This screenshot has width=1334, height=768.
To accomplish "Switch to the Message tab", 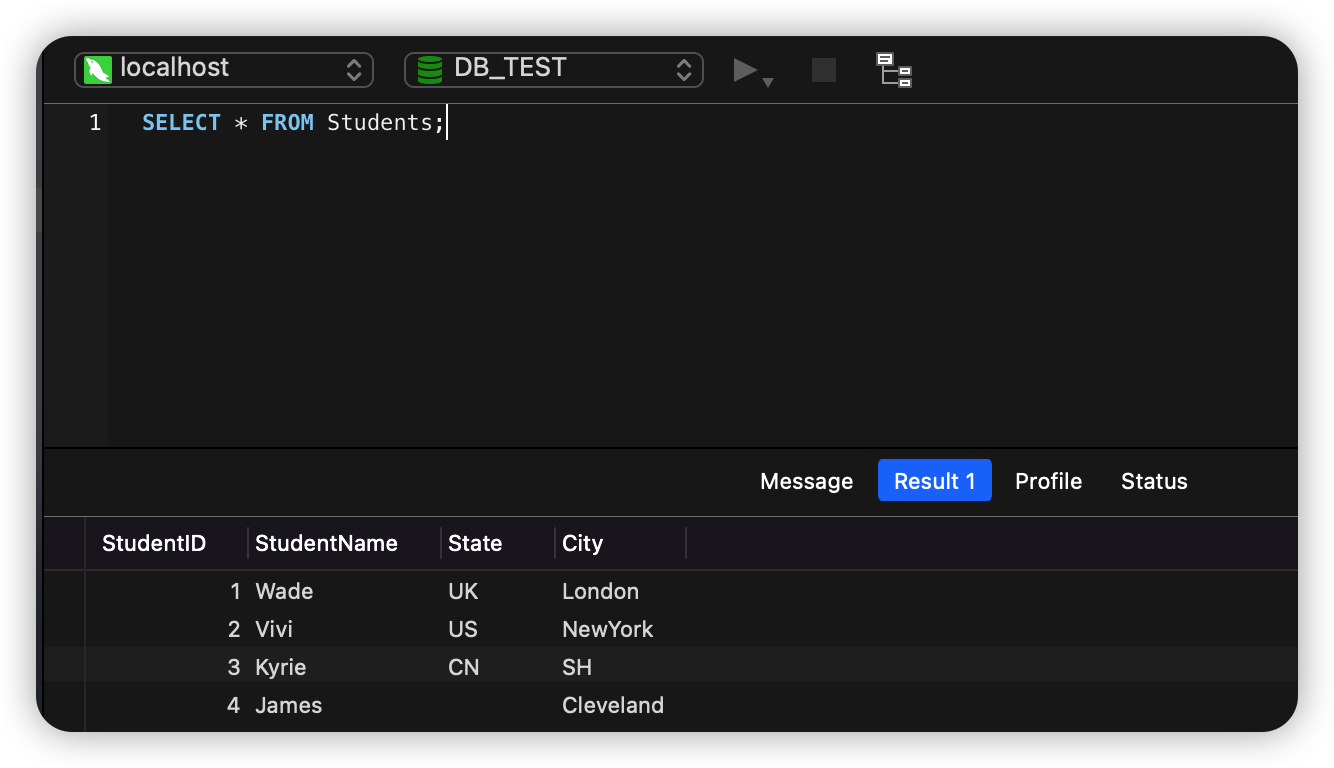I will click(x=807, y=481).
